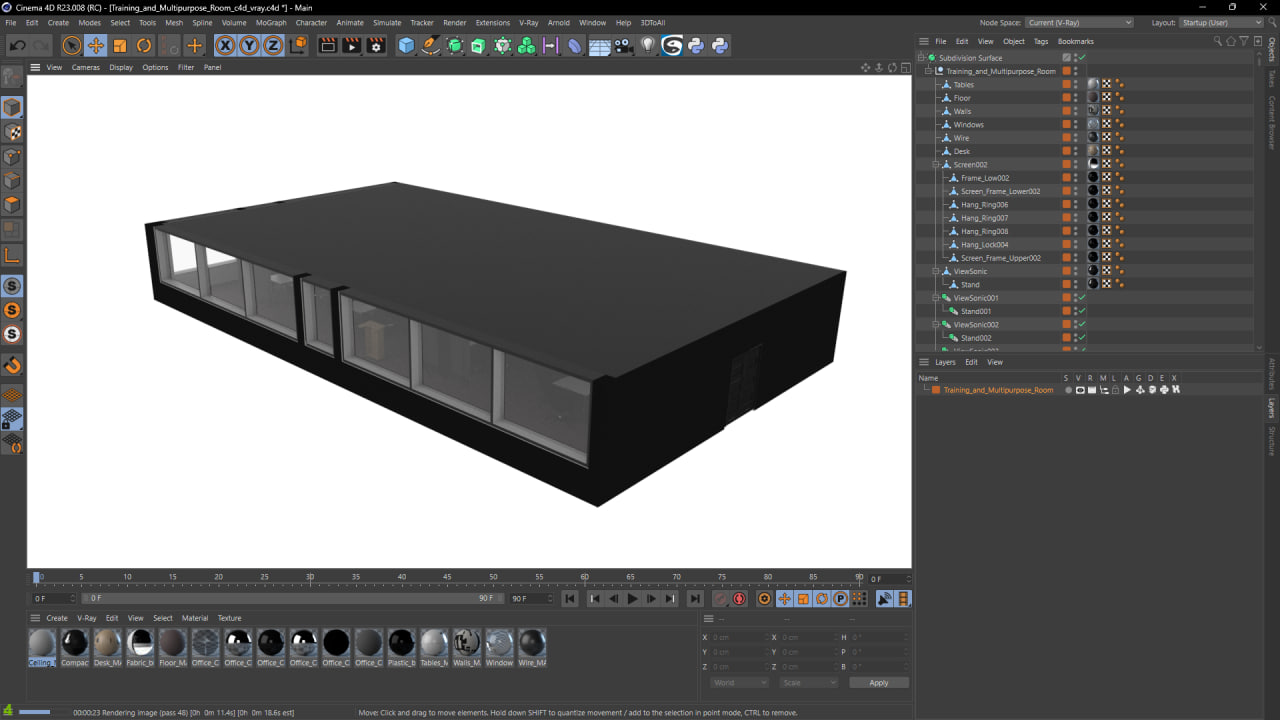
Task: Select the Floor_M material thumbnail
Action: pyautogui.click(x=173, y=648)
